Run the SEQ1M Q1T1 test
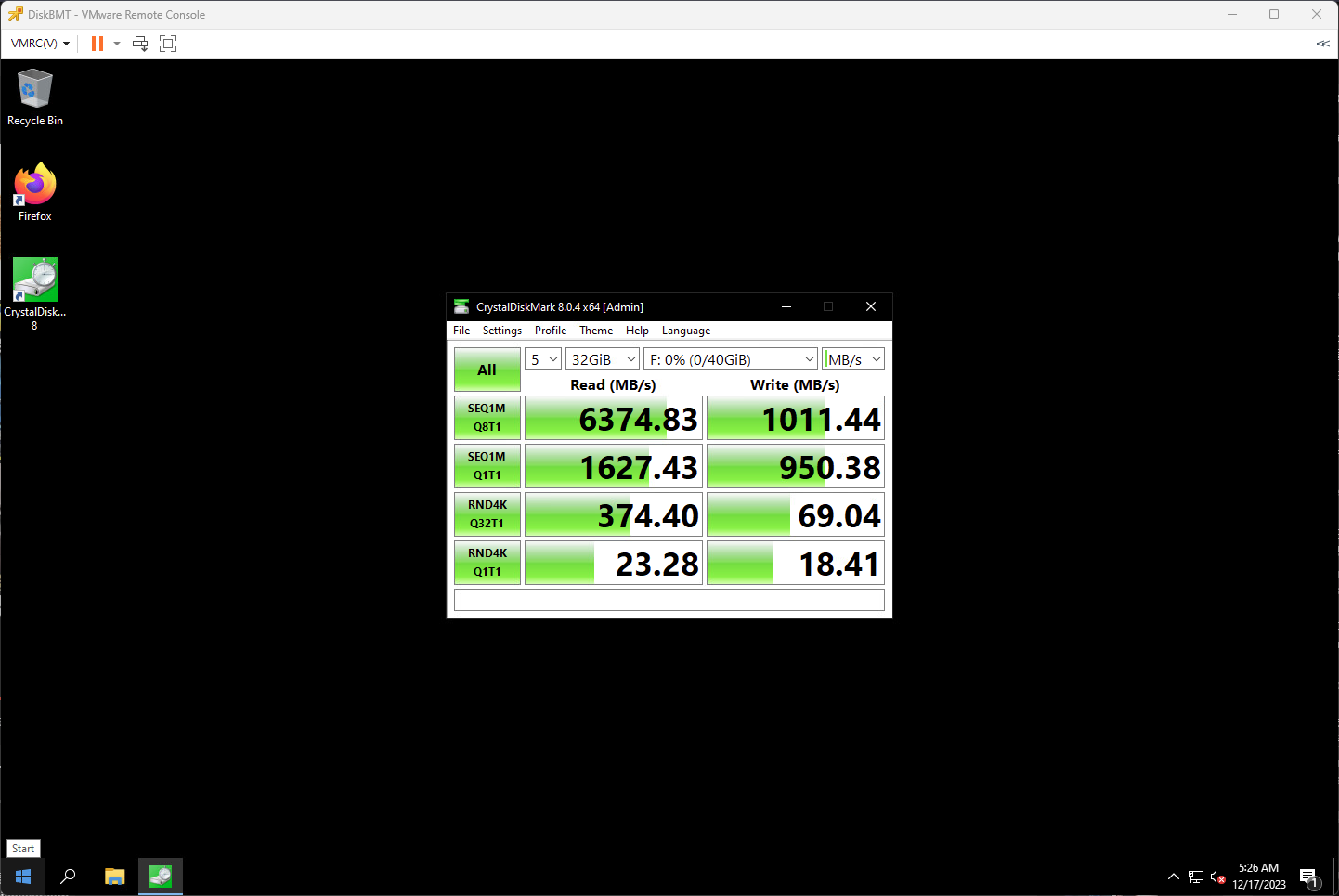 tap(487, 466)
